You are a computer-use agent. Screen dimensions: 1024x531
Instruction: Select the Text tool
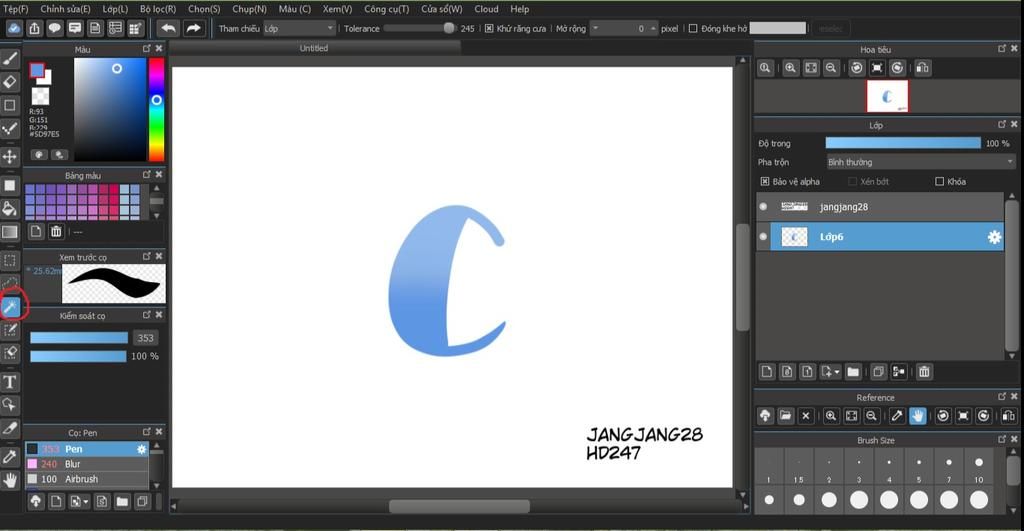10,381
